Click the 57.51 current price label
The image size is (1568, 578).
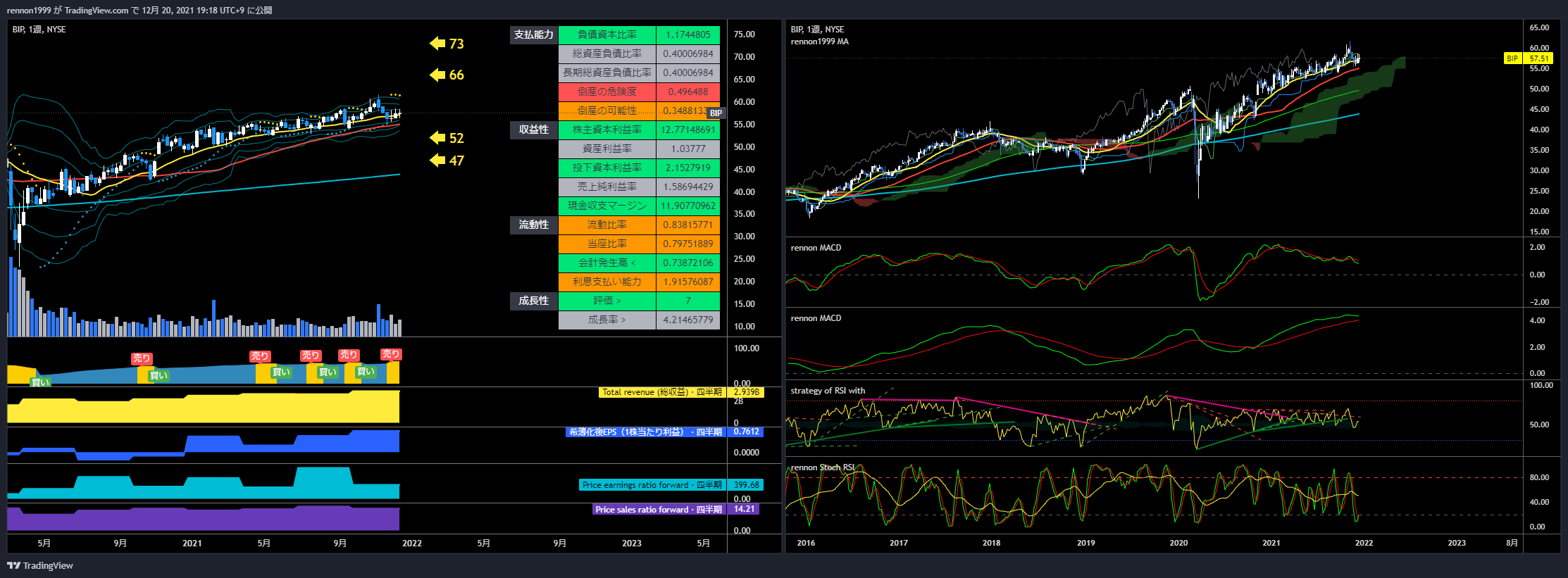click(x=1538, y=58)
